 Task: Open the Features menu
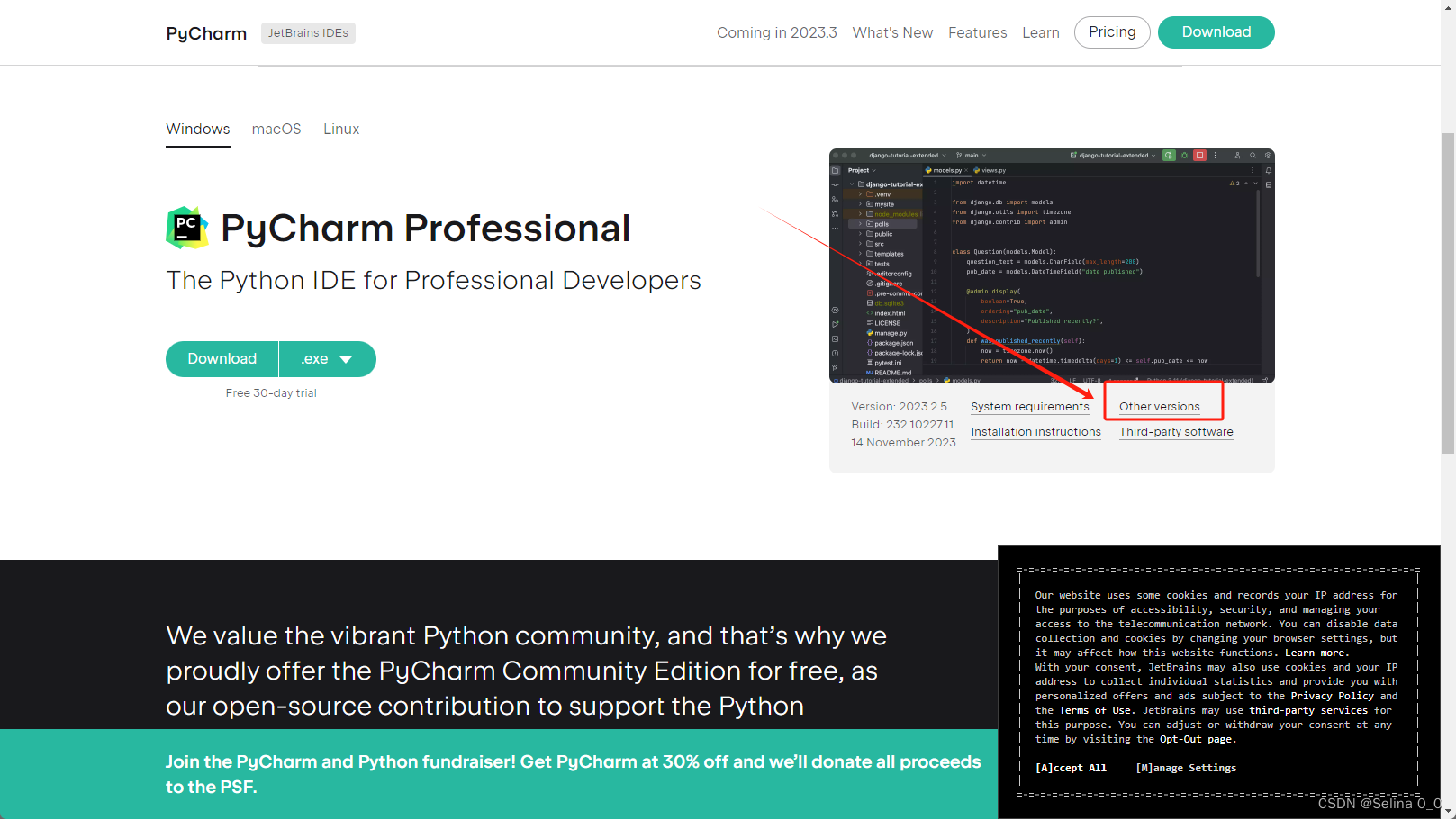click(978, 32)
